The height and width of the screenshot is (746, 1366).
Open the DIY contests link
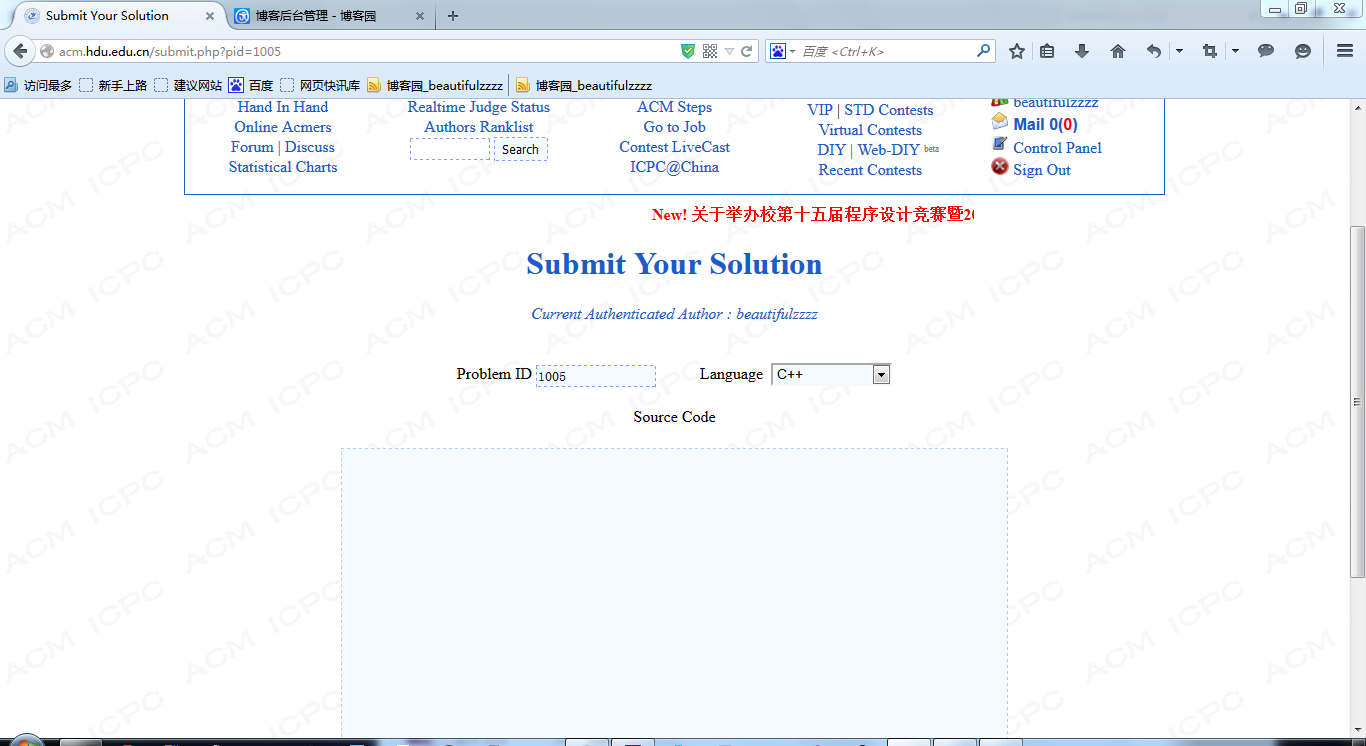[x=832, y=150]
